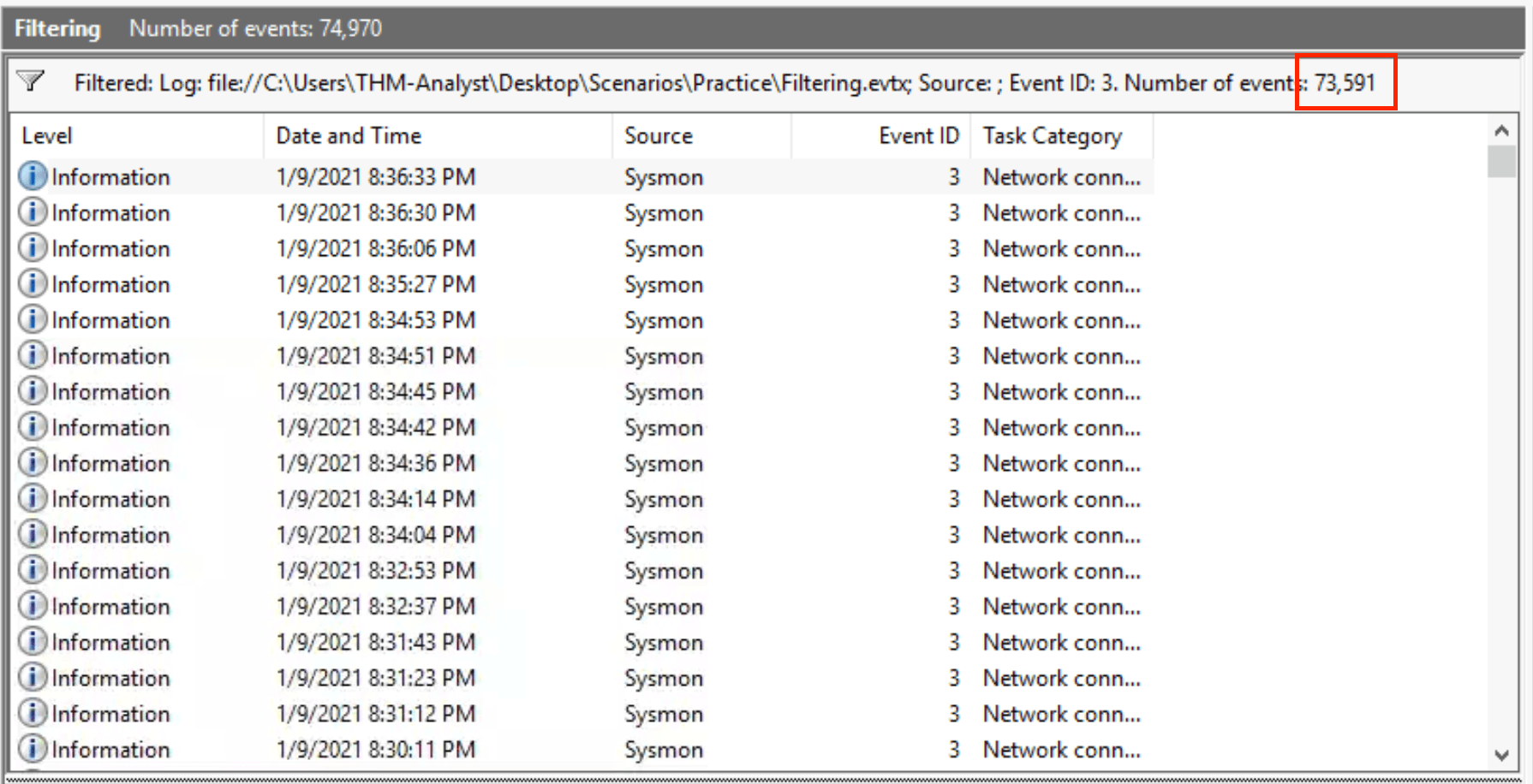Image resolution: width=1533 pixels, height=784 pixels.
Task: Select the Filtering pane title
Action: coord(57,28)
